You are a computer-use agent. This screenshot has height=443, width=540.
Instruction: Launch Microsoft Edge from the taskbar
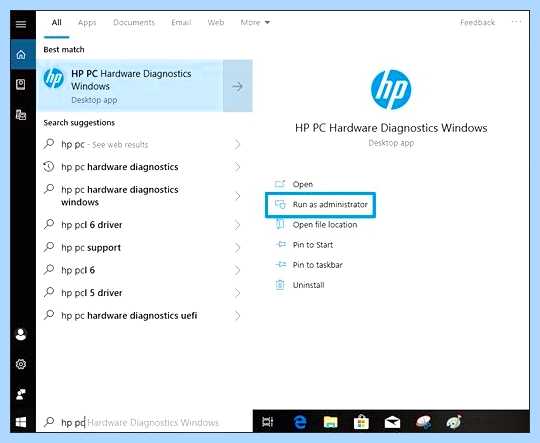click(x=300, y=422)
